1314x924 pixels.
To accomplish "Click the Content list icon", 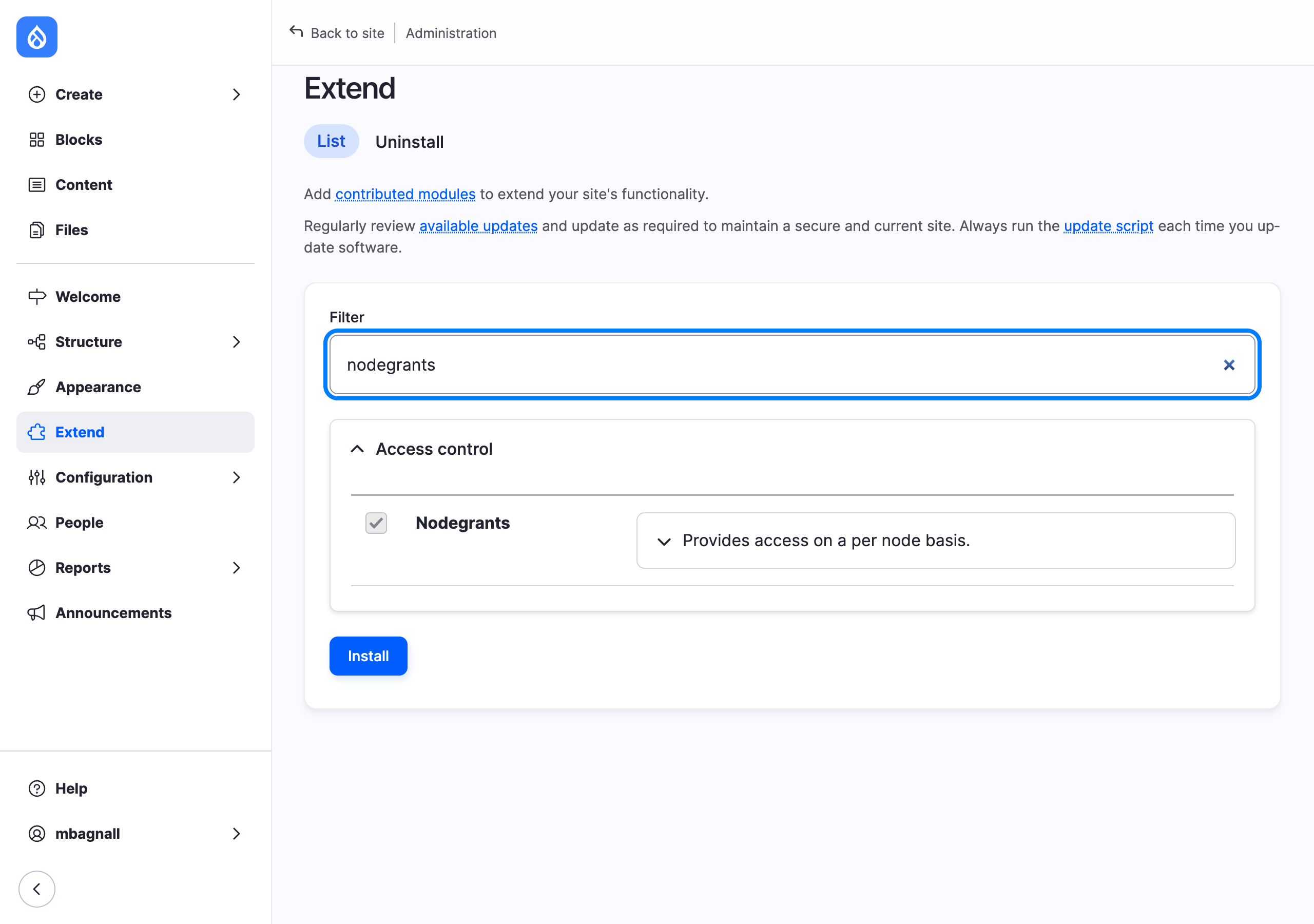I will (36, 185).
